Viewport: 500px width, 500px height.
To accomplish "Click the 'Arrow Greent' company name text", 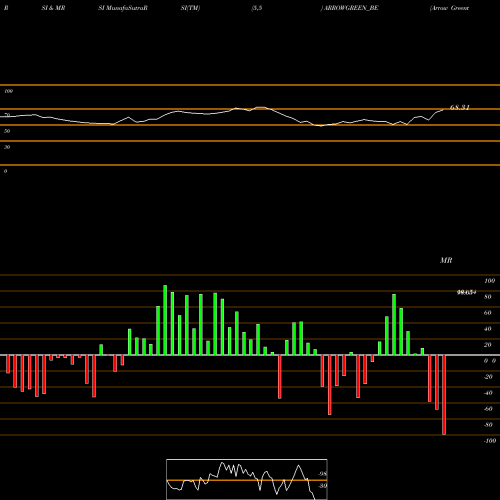I will 449,8.
